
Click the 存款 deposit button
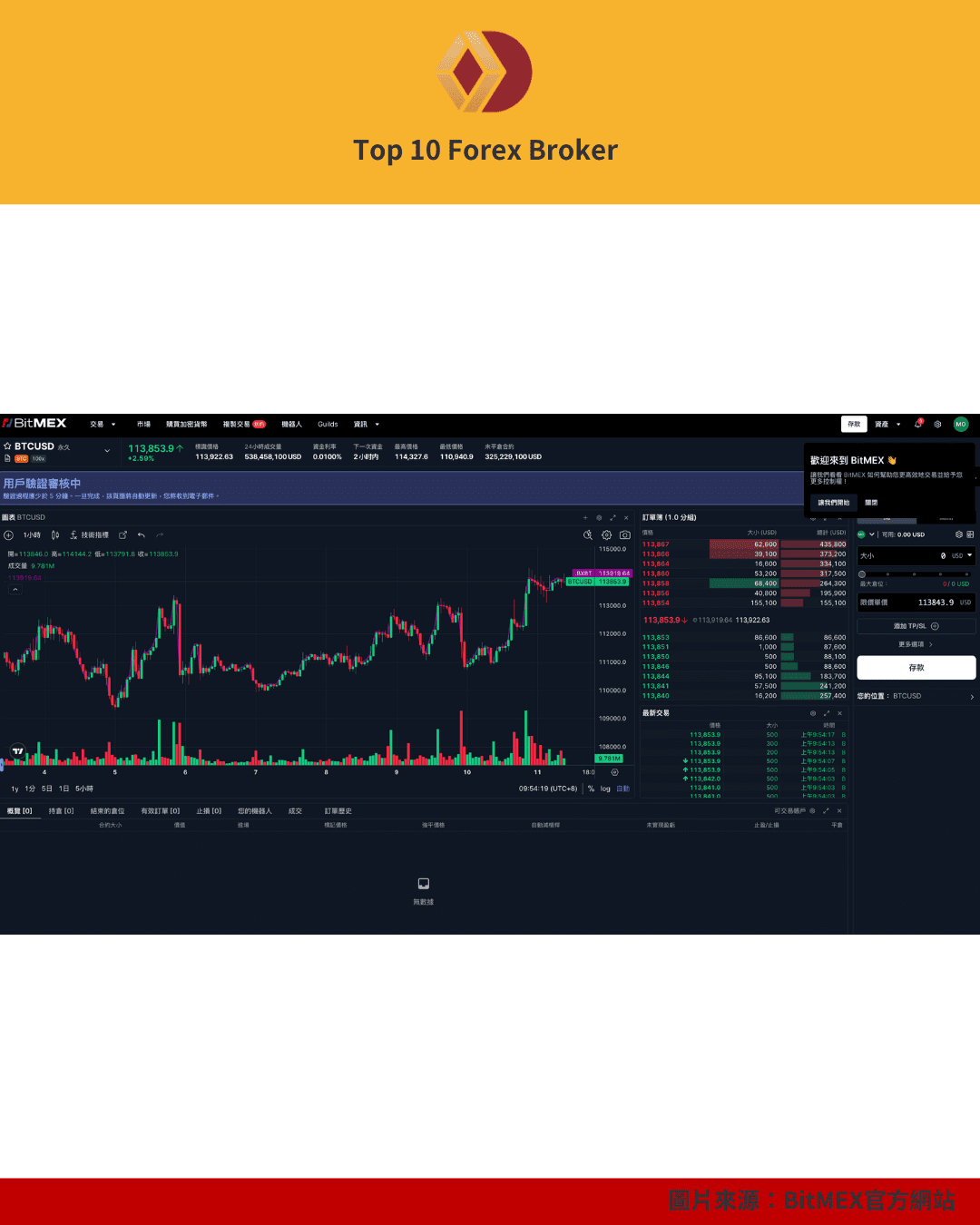click(853, 424)
